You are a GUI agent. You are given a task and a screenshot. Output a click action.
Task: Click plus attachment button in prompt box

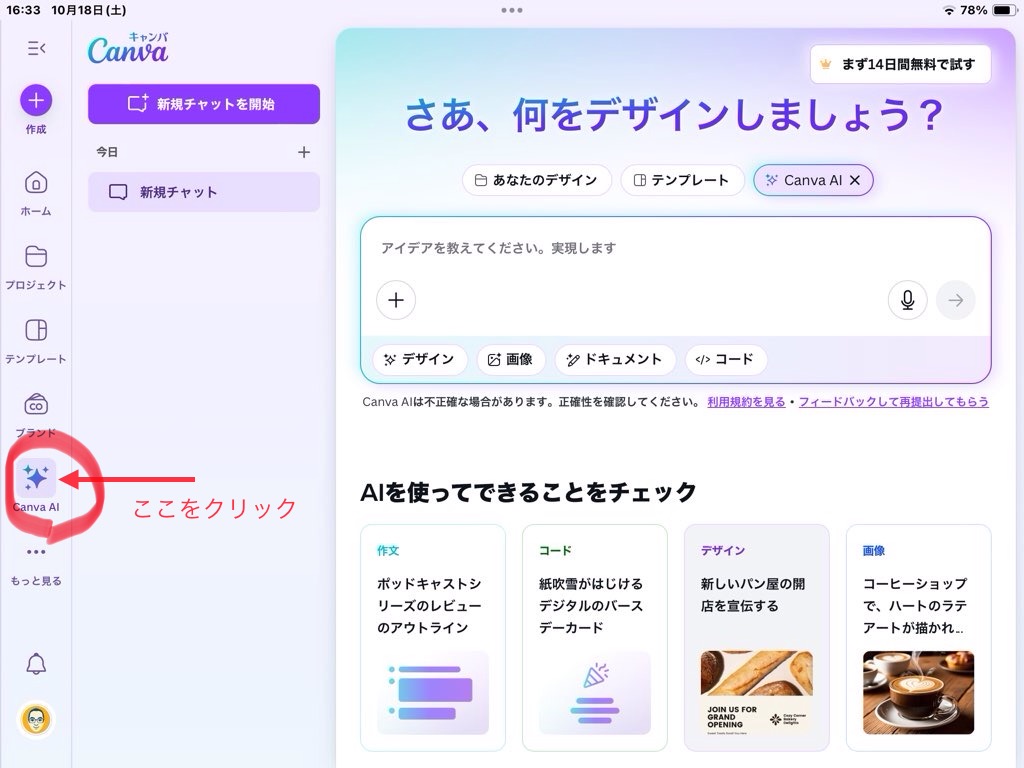coord(396,300)
